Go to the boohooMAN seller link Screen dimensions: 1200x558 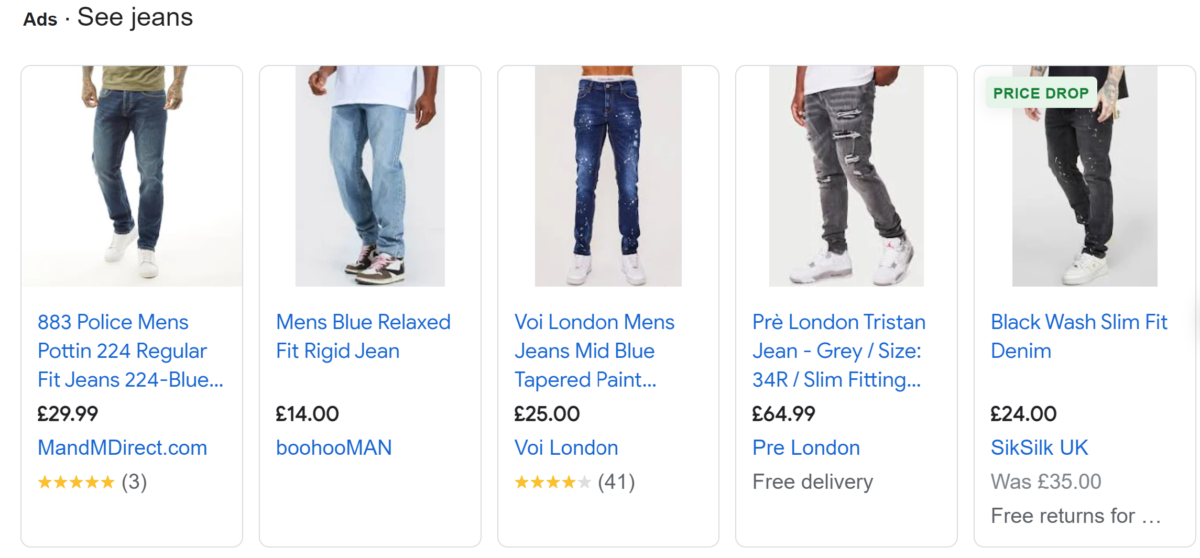(x=334, y=448)
